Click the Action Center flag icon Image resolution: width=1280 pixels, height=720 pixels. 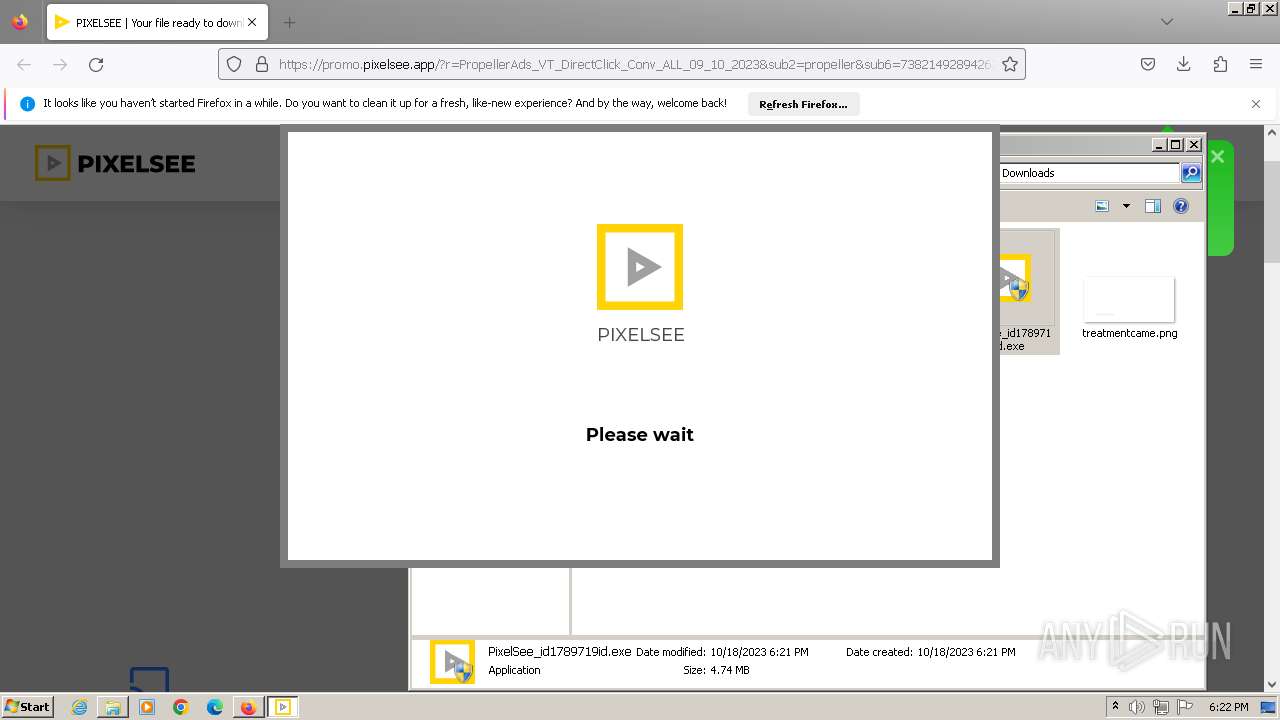click(x=1185, y=707)
